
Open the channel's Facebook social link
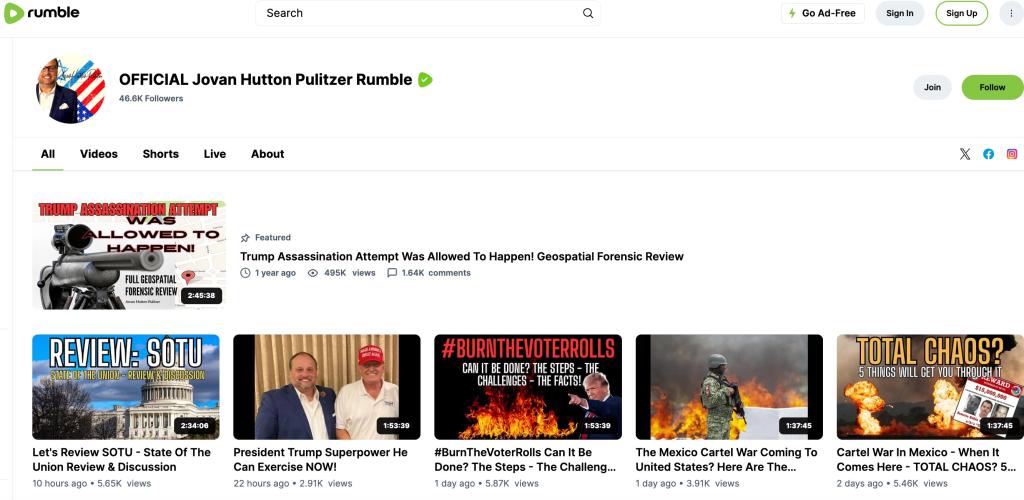pyautogui.click(x=989, y=154)
